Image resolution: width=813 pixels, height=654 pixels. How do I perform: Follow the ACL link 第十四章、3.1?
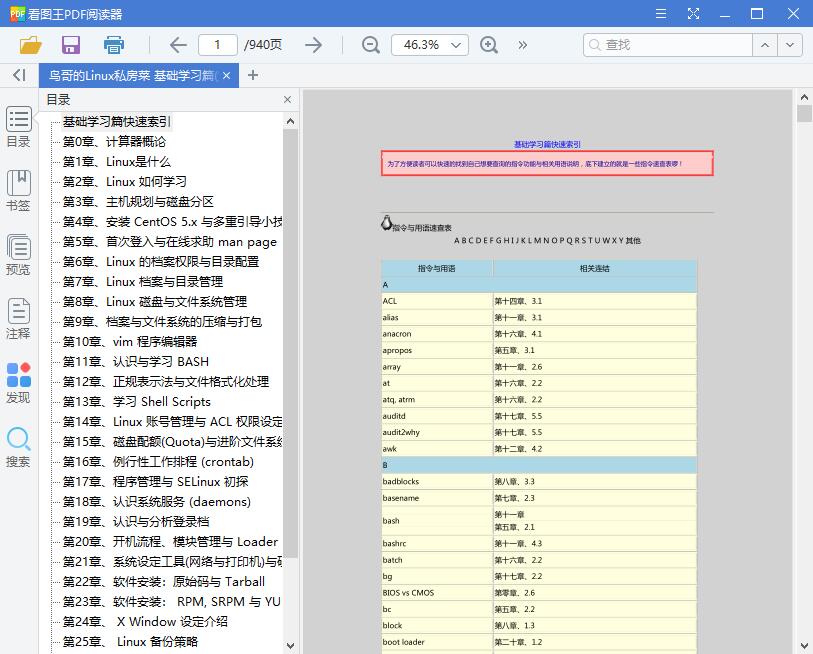pyautogui.click(x=518, y=301)
